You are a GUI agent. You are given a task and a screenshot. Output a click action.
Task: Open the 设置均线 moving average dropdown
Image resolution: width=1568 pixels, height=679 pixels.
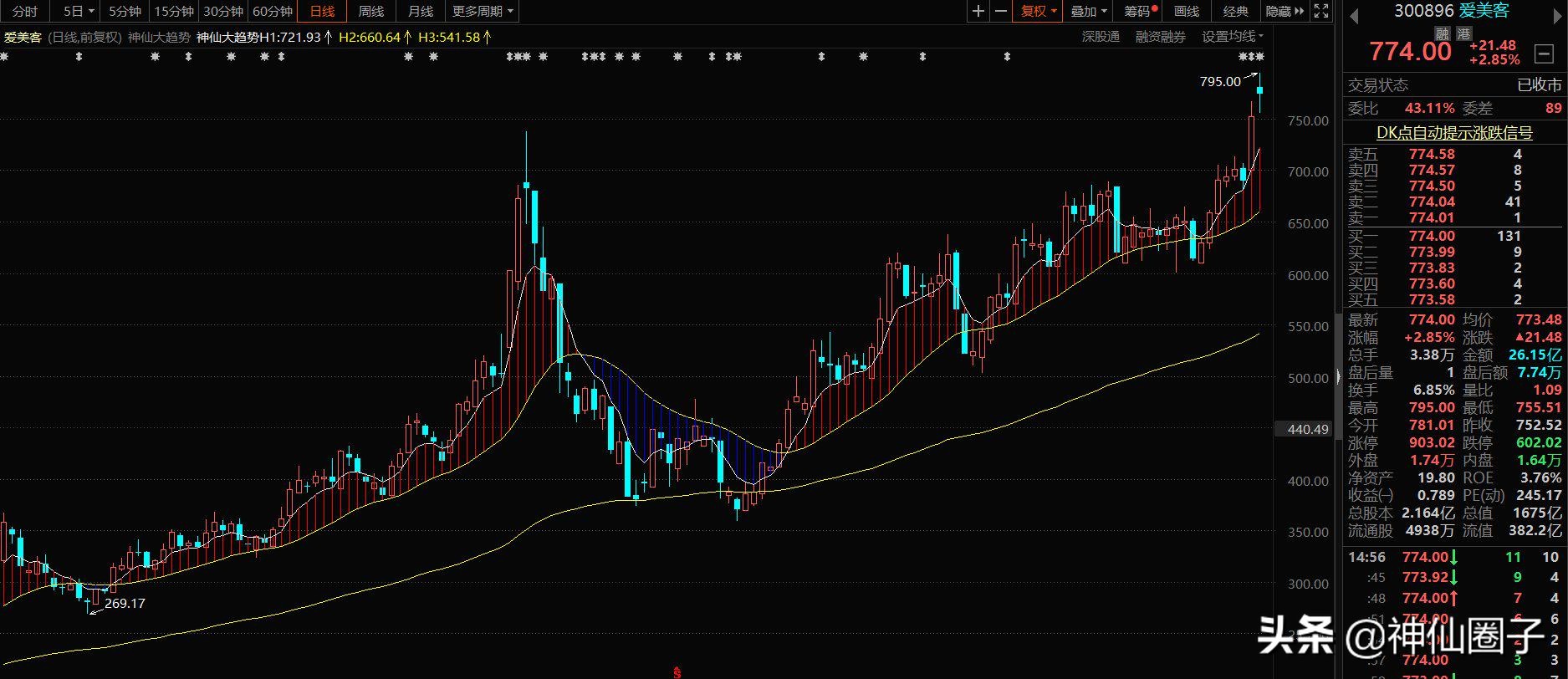click(1233, 37)
